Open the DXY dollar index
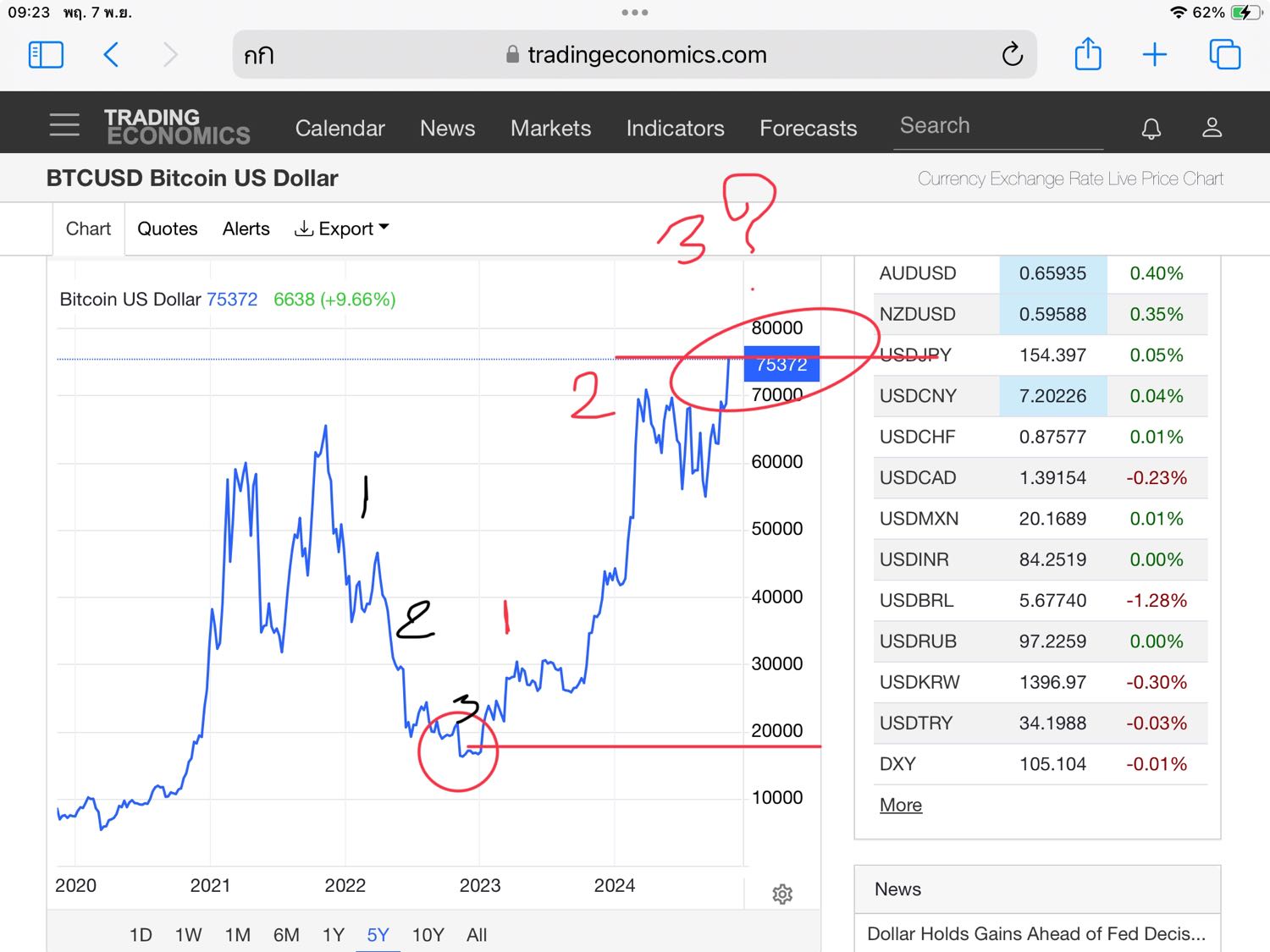 [897, 764]
